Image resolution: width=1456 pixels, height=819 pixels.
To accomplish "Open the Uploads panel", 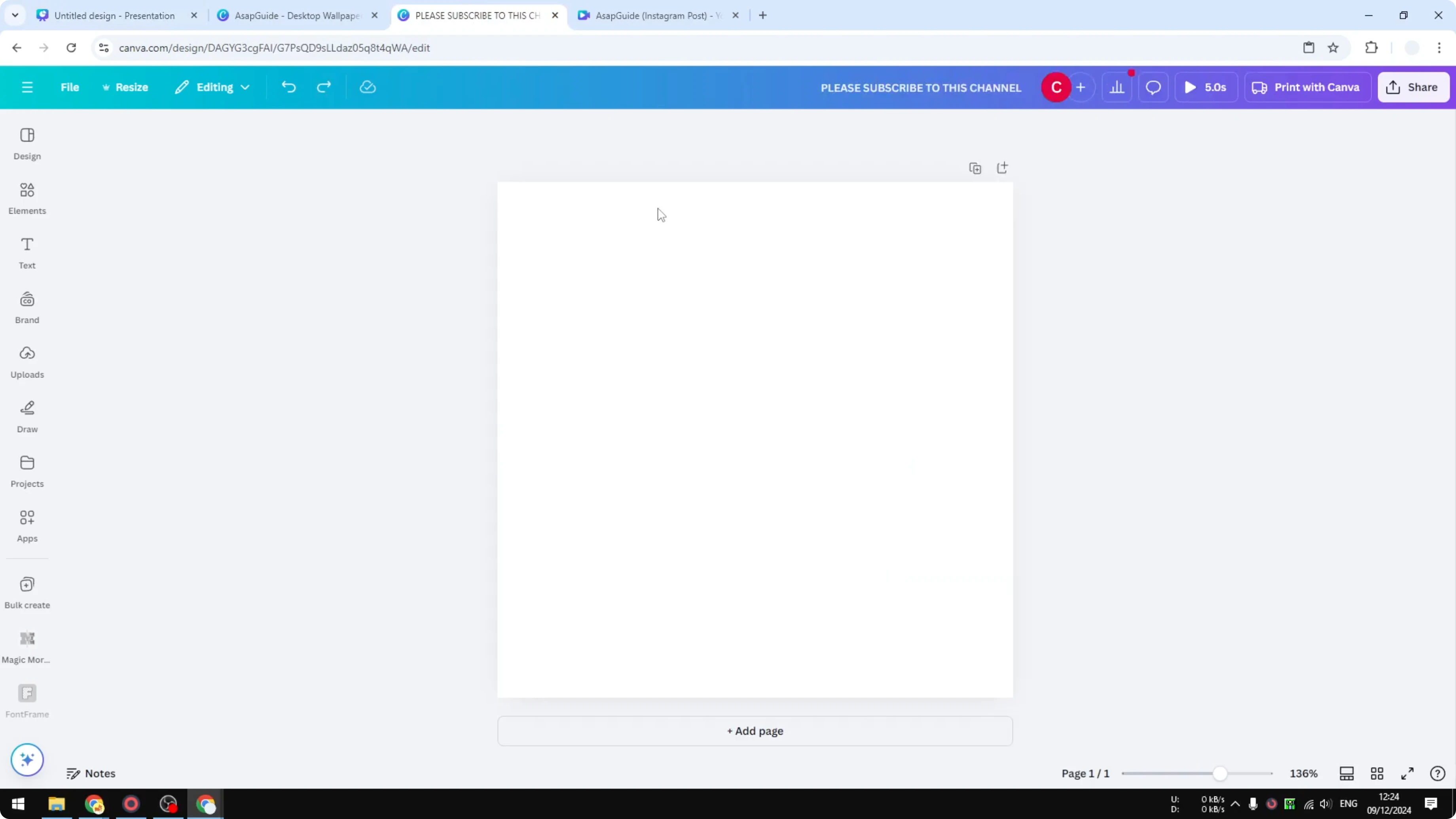I will click(x=27, y=362).
